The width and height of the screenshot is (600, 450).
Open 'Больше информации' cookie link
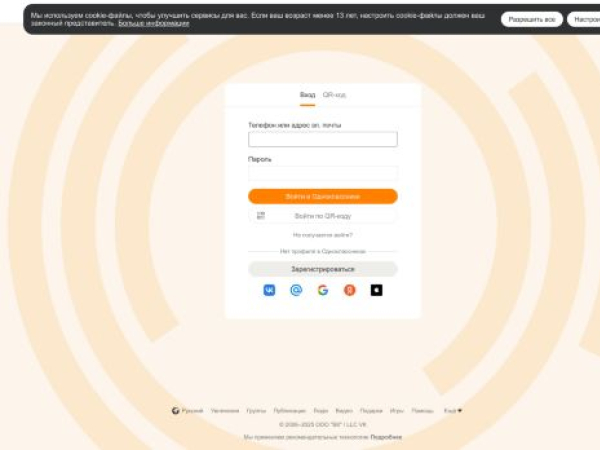(153, 23)
